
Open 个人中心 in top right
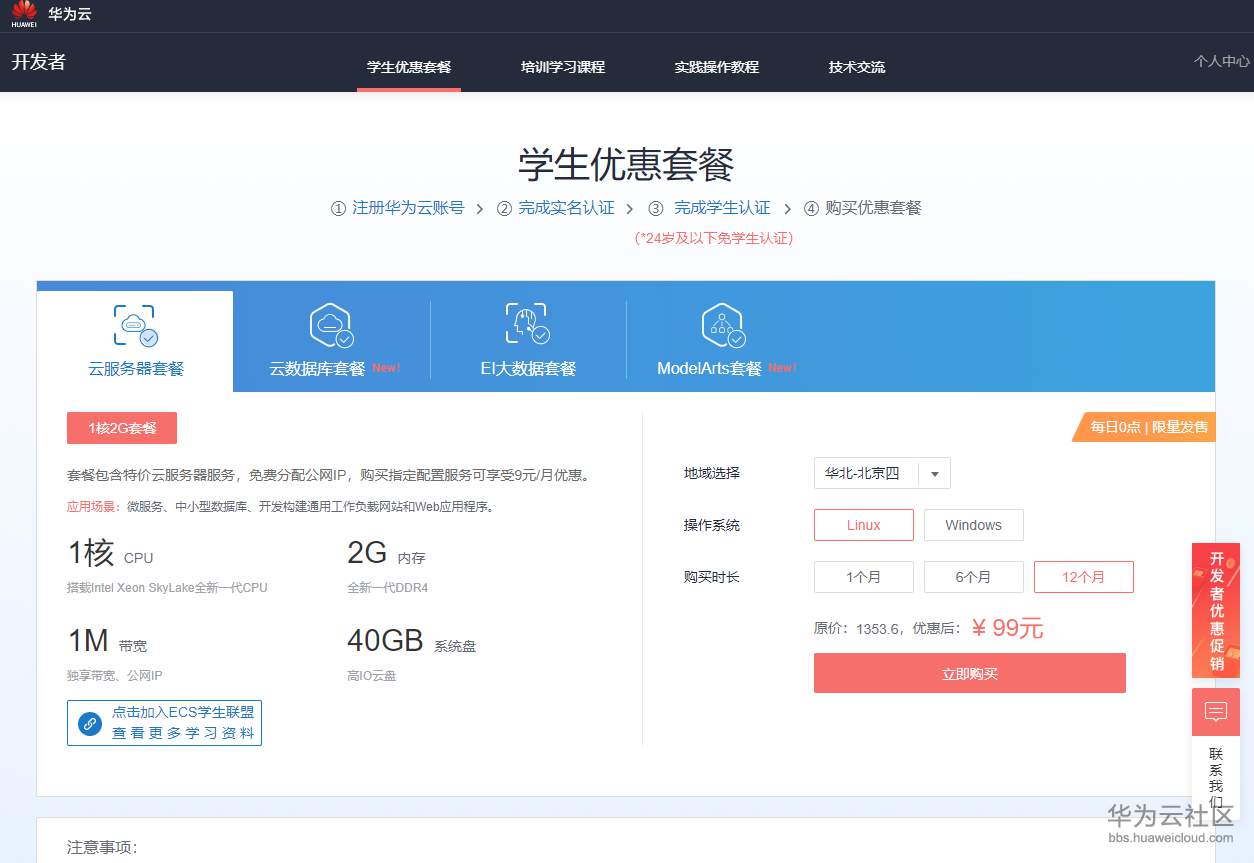coord(1222,61)
